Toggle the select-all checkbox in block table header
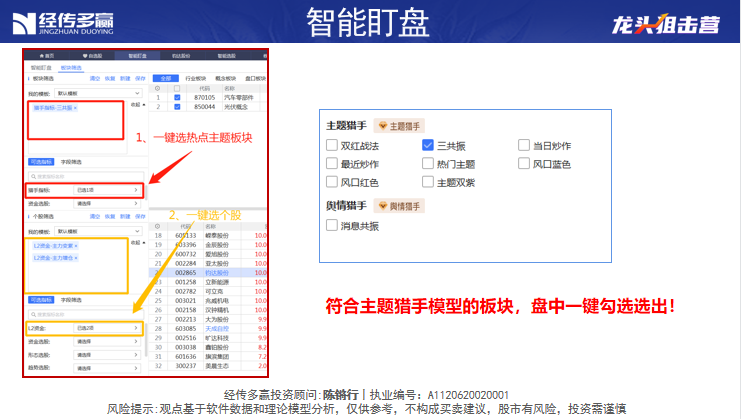The height and width of the screenshot is (419, 741). [177, 88]
